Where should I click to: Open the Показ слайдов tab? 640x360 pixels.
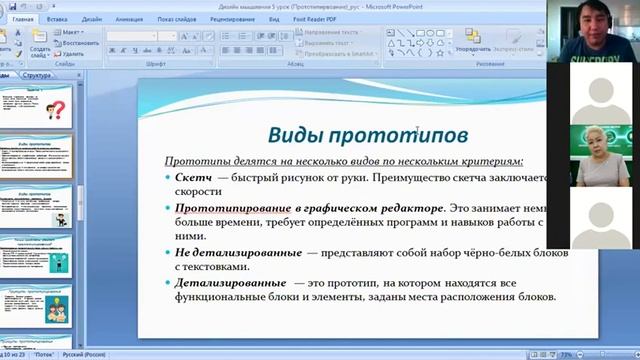[x=177, y=19]
